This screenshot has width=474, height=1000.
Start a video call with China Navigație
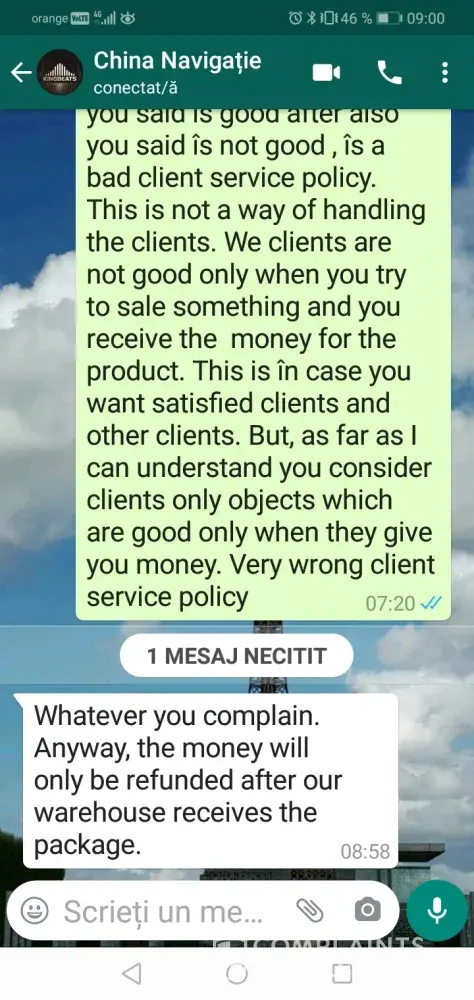click(x=326, y=73)
